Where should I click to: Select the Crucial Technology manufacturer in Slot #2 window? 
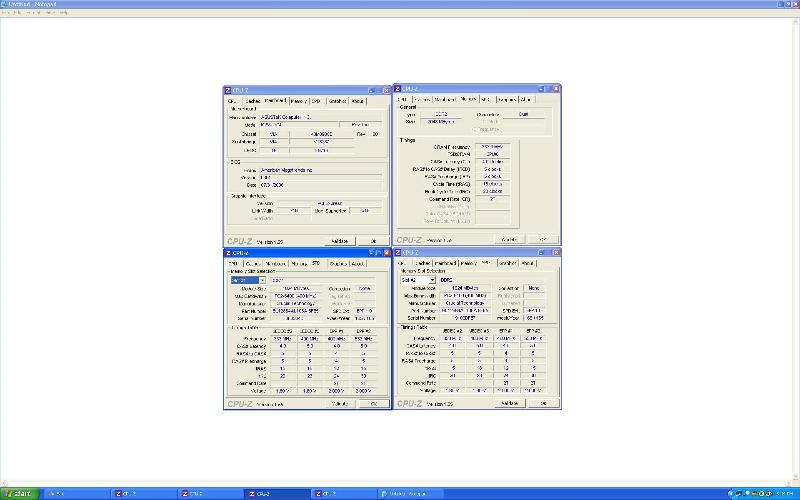pos(464,303)
